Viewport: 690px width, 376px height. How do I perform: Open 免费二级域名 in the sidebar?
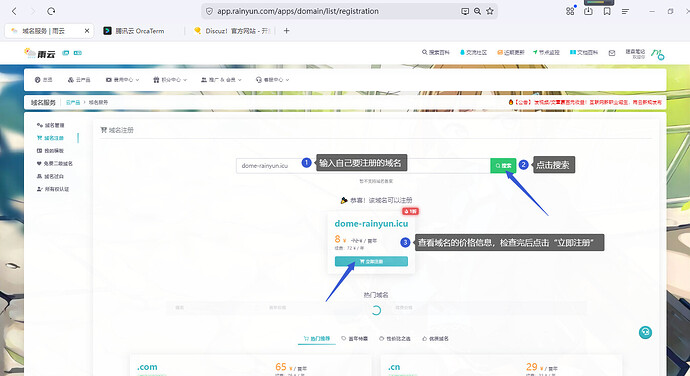pyautogui.click(x=55, y=163)
